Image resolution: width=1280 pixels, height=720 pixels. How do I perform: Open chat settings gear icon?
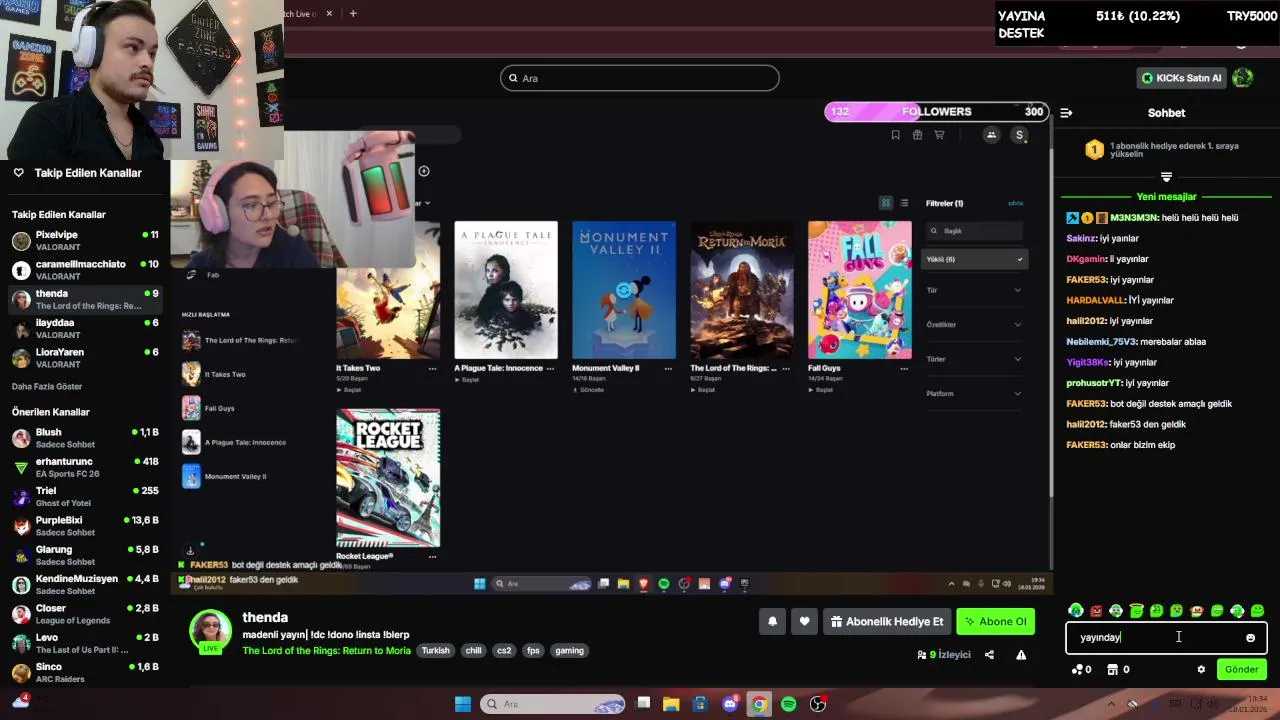[1201, 670]
